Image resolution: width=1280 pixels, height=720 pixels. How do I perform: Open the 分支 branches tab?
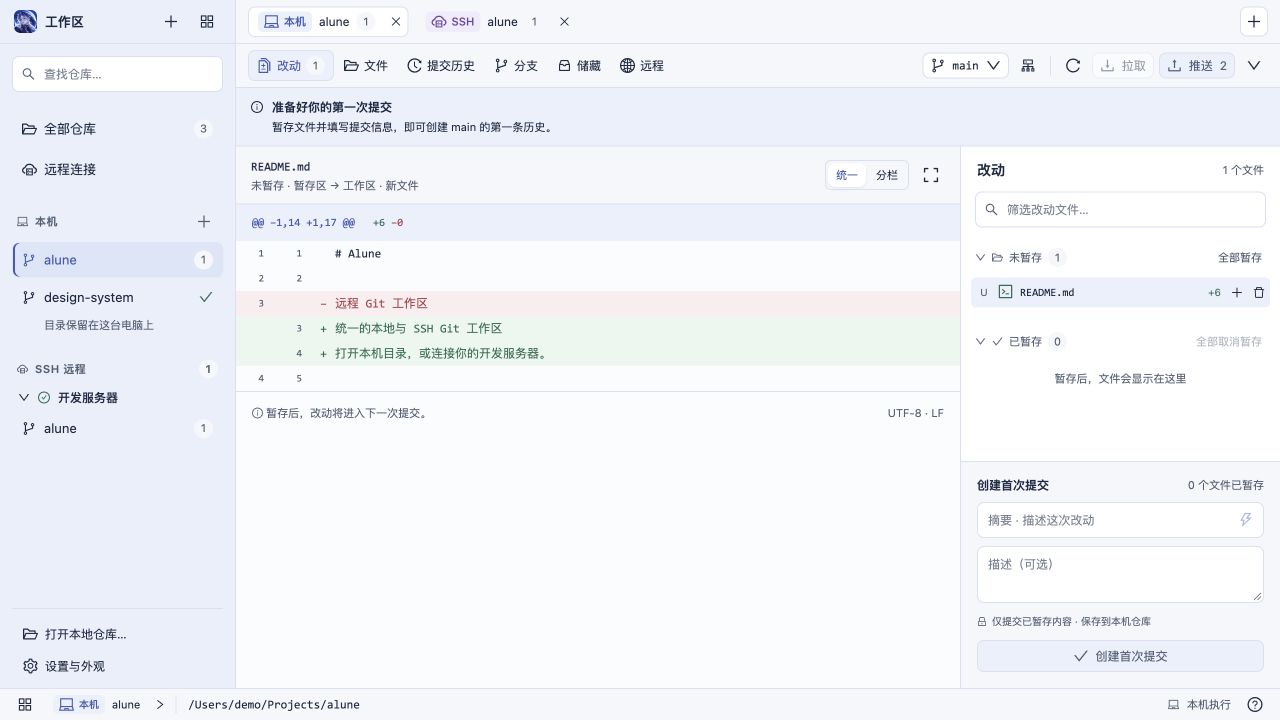(516, 66)
